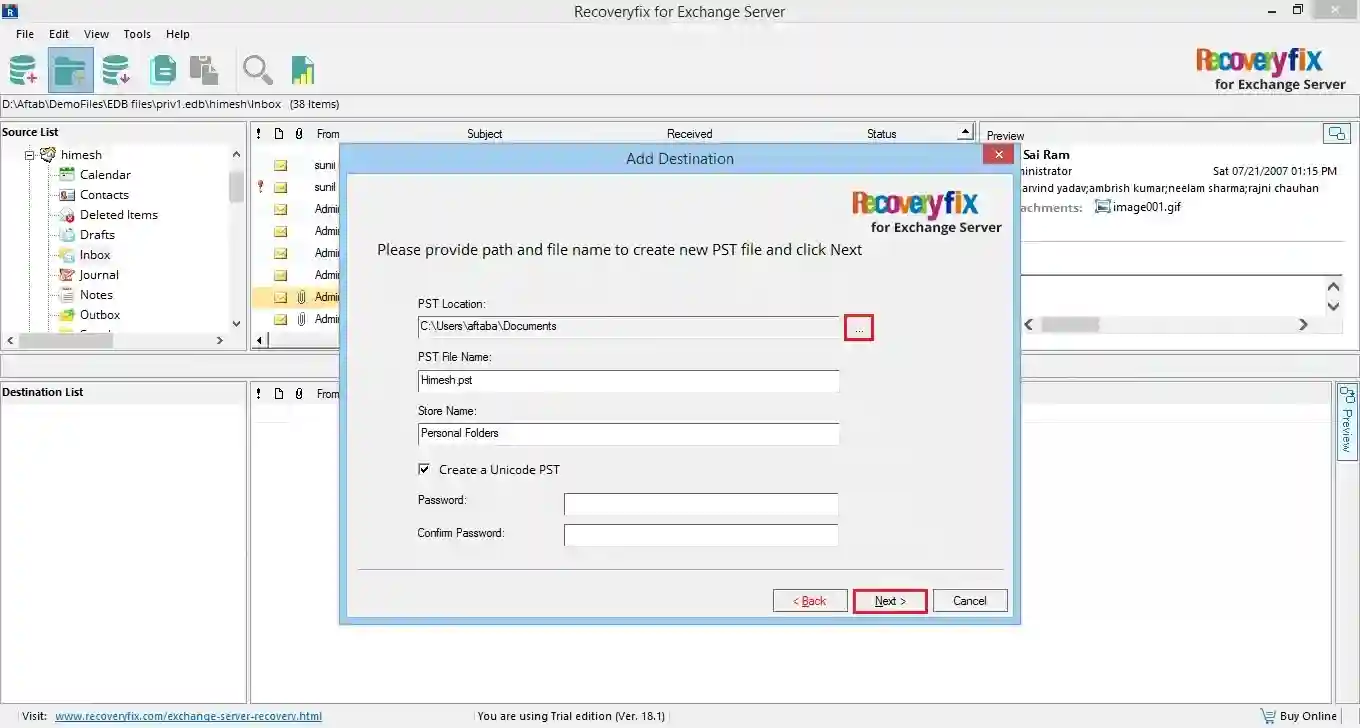
Task: Click the PST File Name field
Action: click(x=628, y=381)
